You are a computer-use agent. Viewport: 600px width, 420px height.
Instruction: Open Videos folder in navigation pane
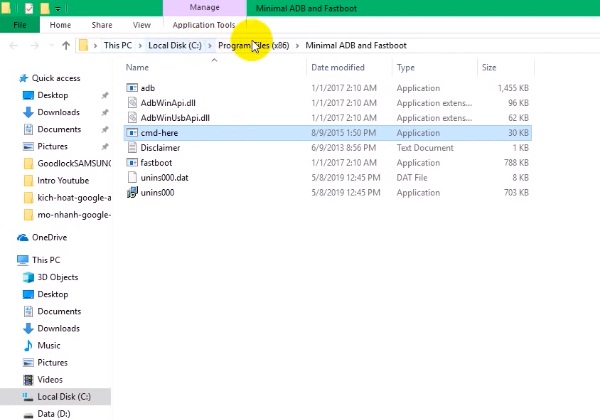(50, 379)
